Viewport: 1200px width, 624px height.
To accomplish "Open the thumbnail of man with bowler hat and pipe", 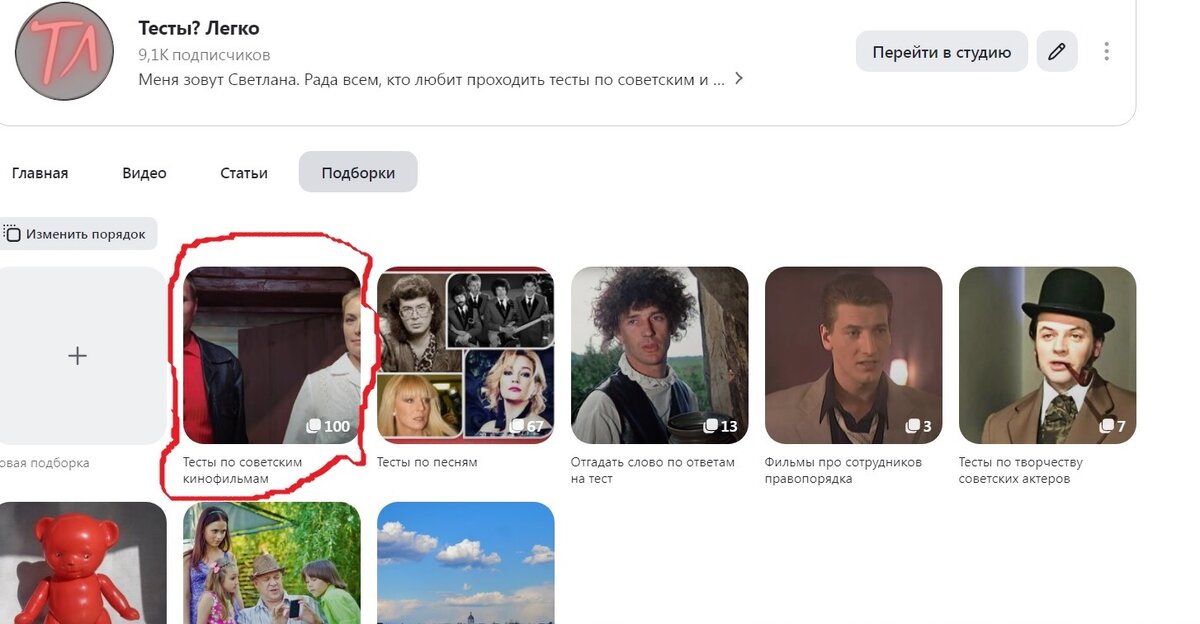I will 1048,355.
